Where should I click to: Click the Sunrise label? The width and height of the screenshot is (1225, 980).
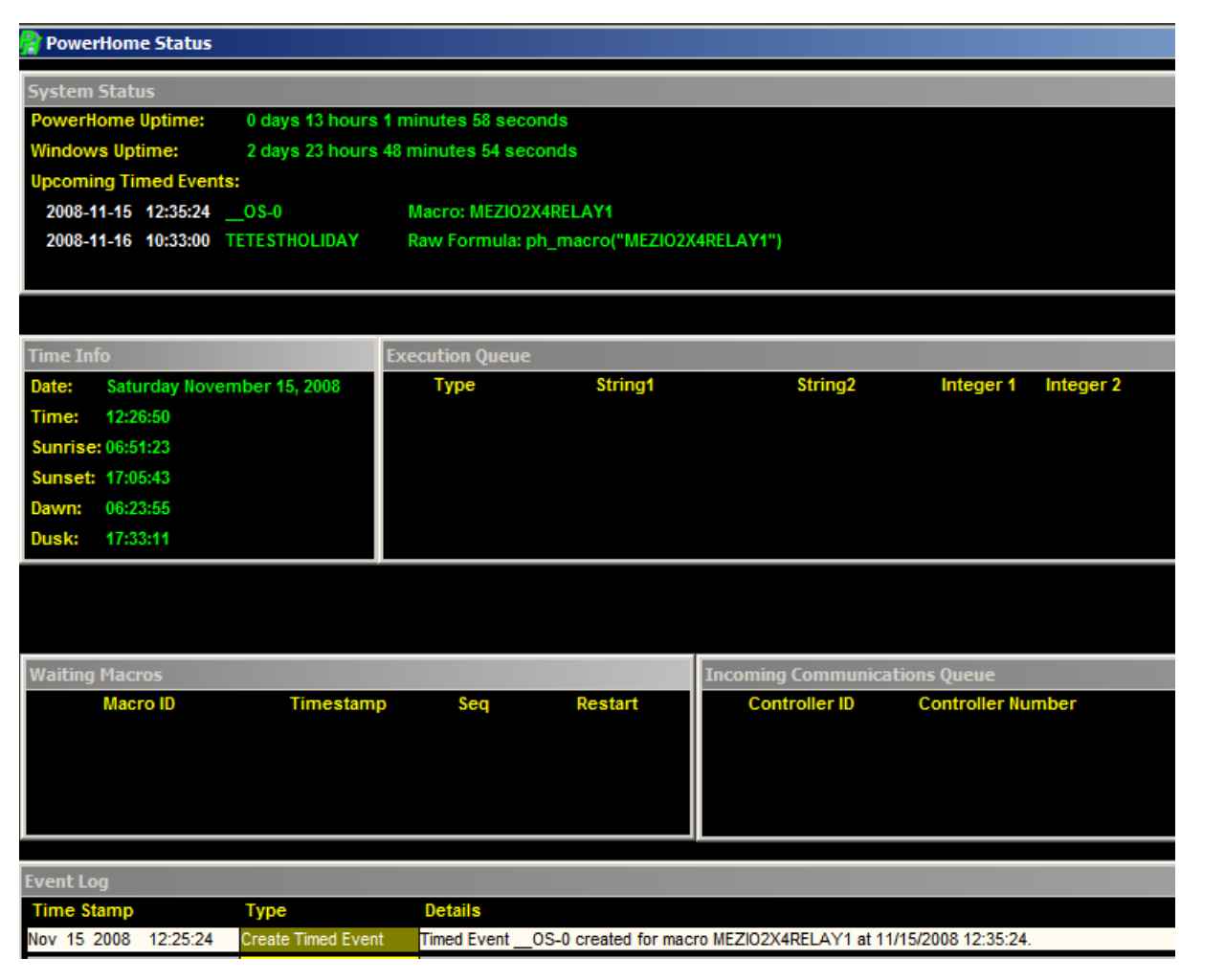pos(66,448)
